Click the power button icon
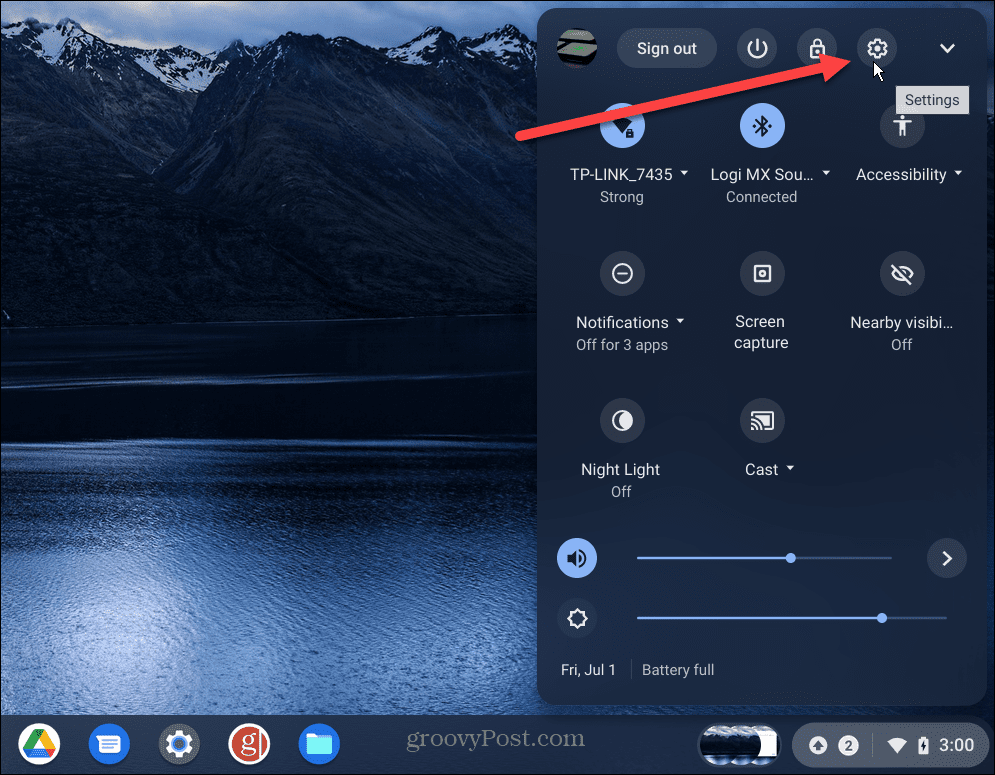 [757, 48]
